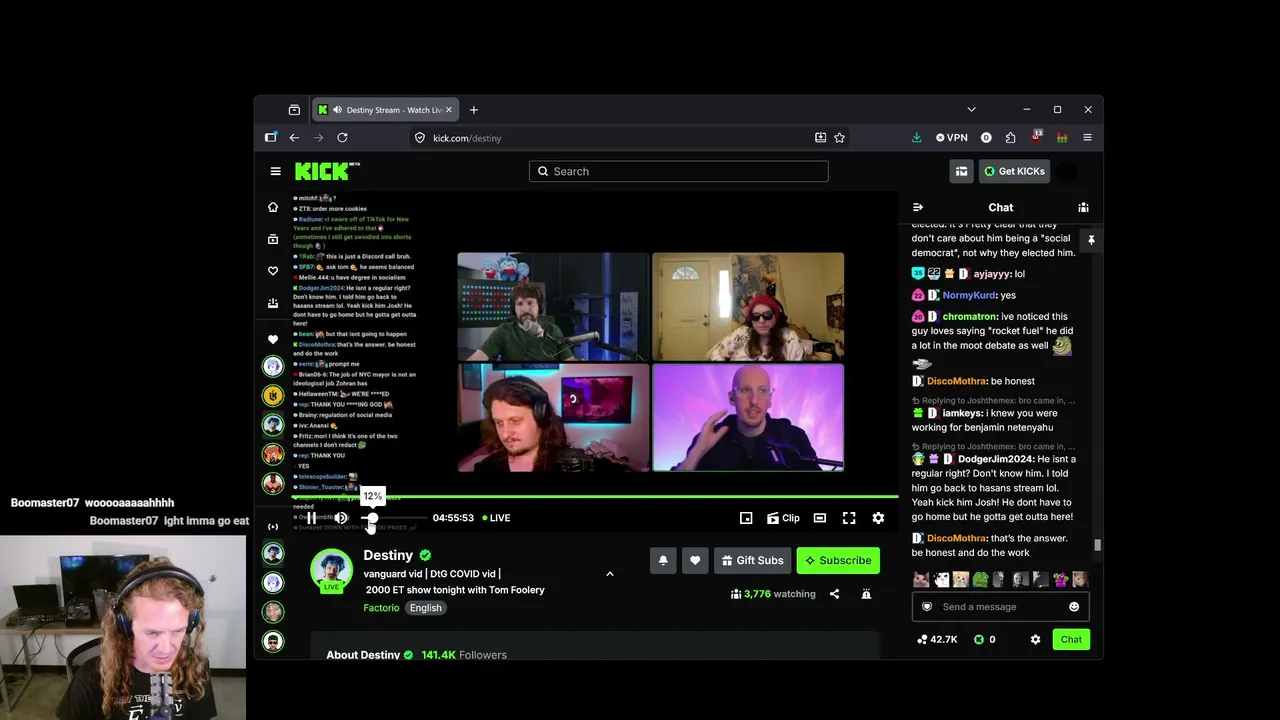
Task: Open NormyKurd's username in chat
Action: tap(970, 295)
